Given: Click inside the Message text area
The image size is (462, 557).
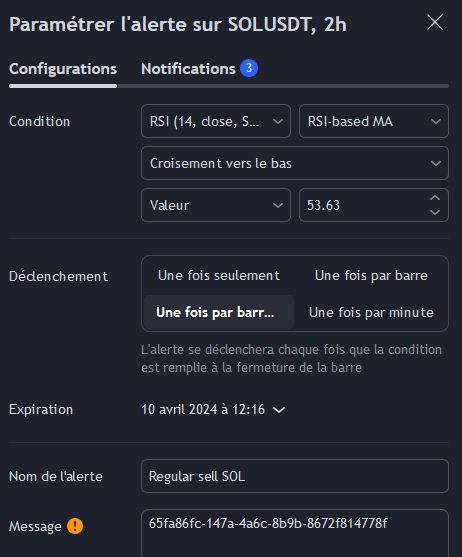Looking at the screenshot, I should [x=295, y=533].
